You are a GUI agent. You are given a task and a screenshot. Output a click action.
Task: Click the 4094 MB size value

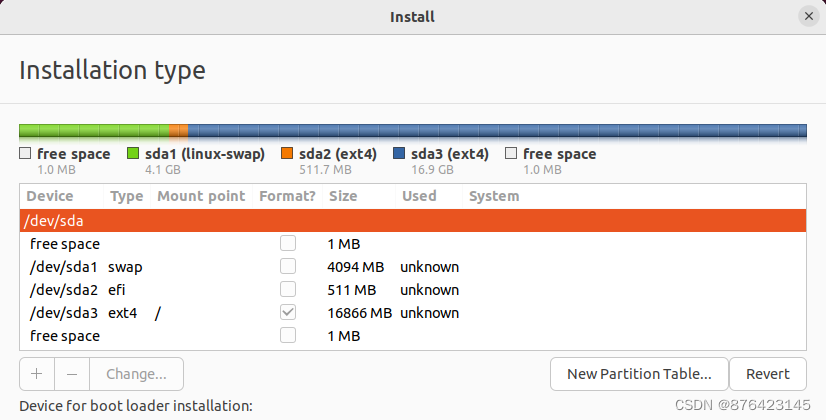(356, 267)
